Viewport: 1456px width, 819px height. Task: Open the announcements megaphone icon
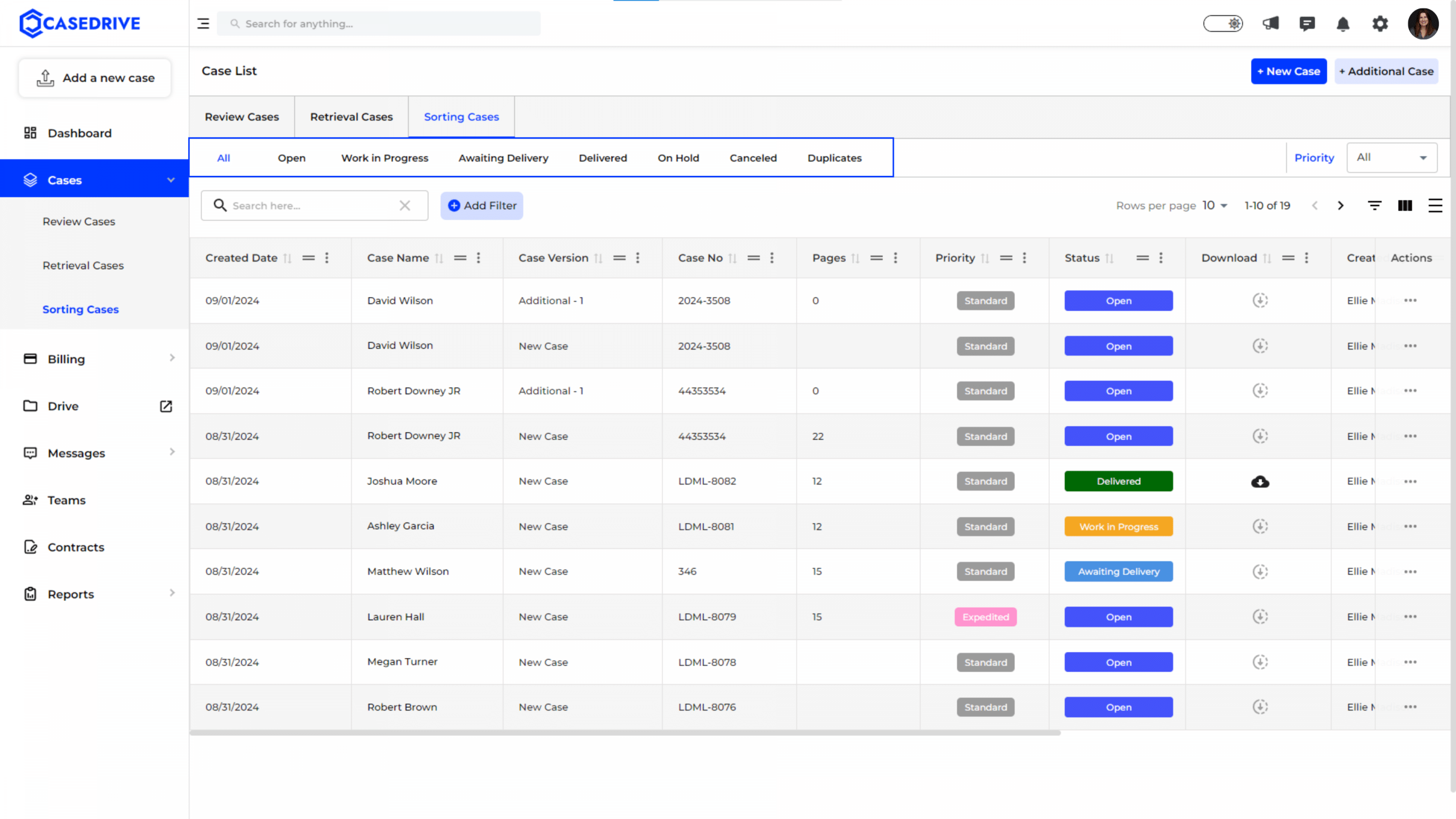[x=1270, y=24]
